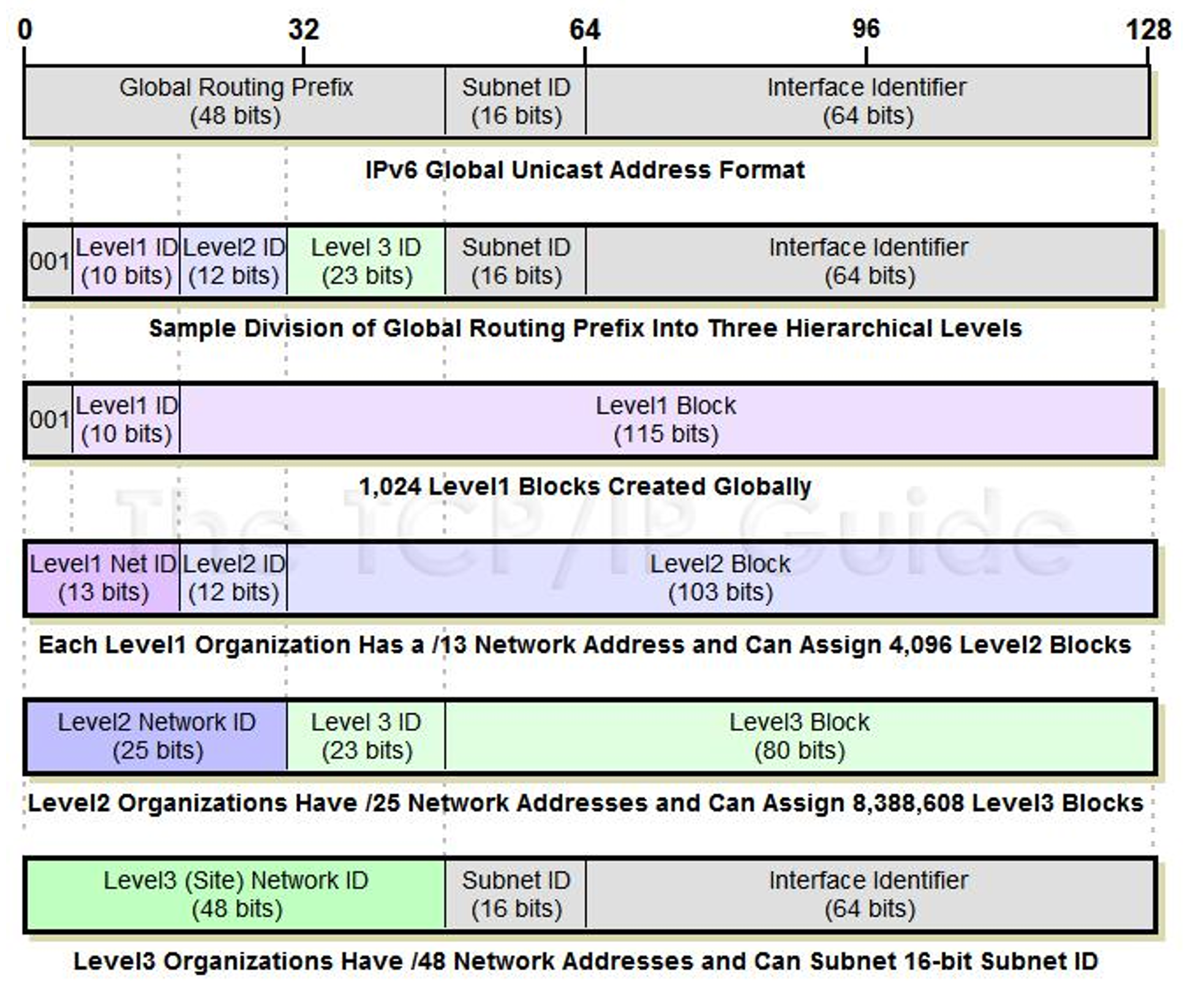The width and height of the screenshot is (1204, 986).
Task: Click the 128 bit scale marker
Action: pyautogui.click(x=1148, y=29)
